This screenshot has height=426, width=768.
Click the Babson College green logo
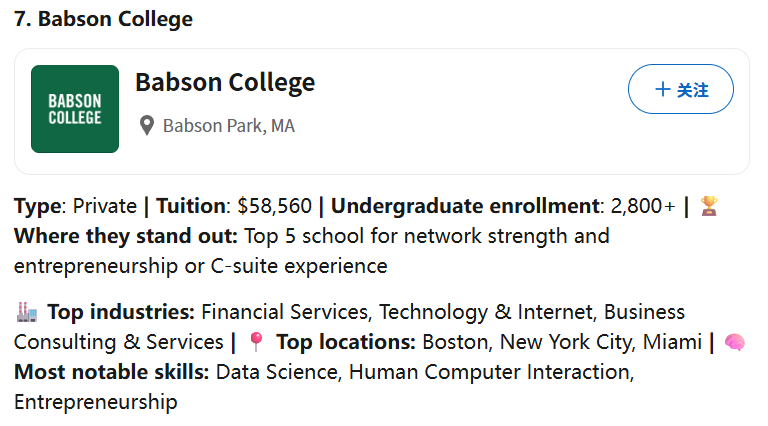(75, 109)
